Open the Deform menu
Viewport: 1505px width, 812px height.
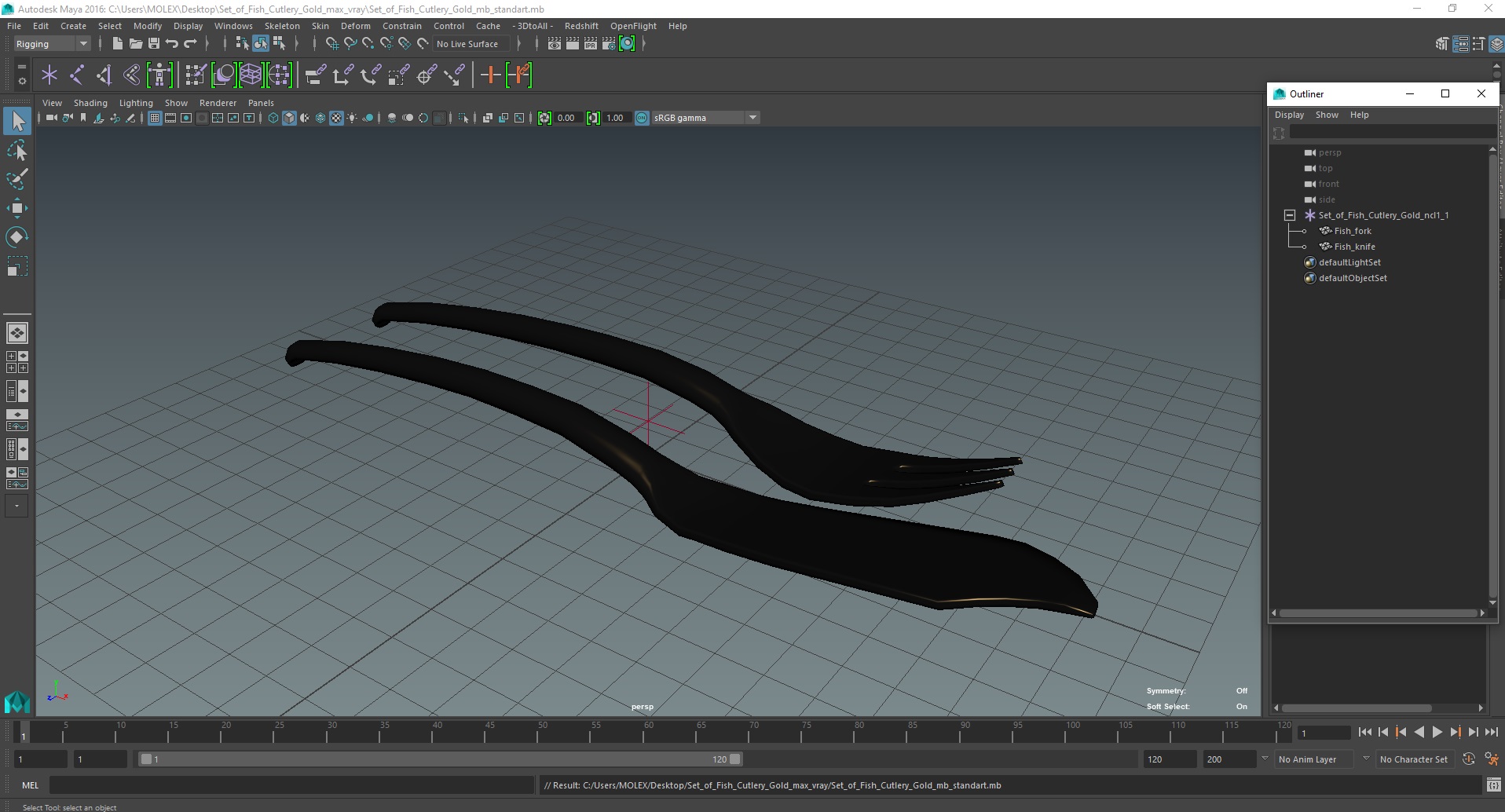click(355, 26)
